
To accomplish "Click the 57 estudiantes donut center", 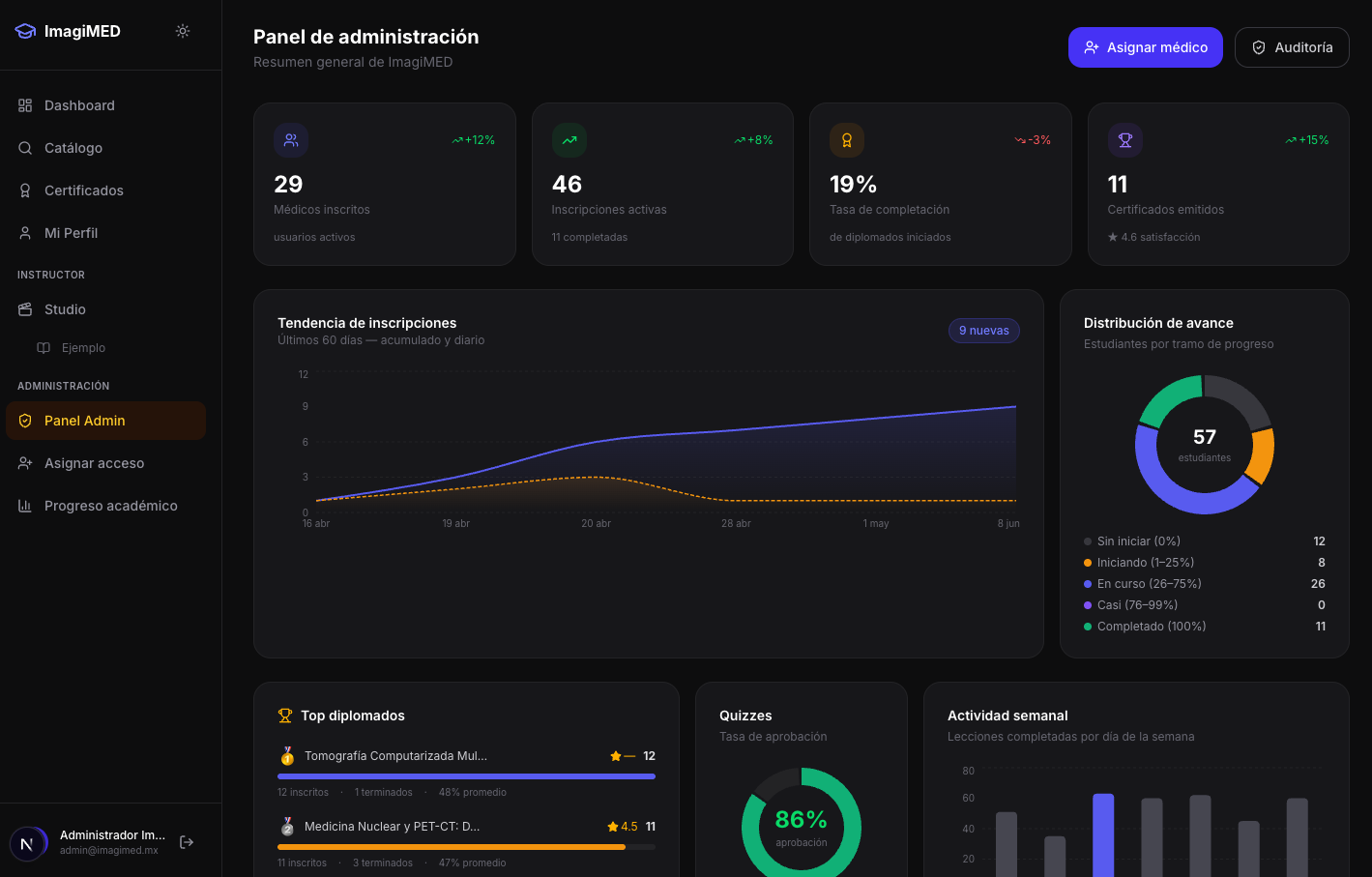I will click(x=1205, y=445).
